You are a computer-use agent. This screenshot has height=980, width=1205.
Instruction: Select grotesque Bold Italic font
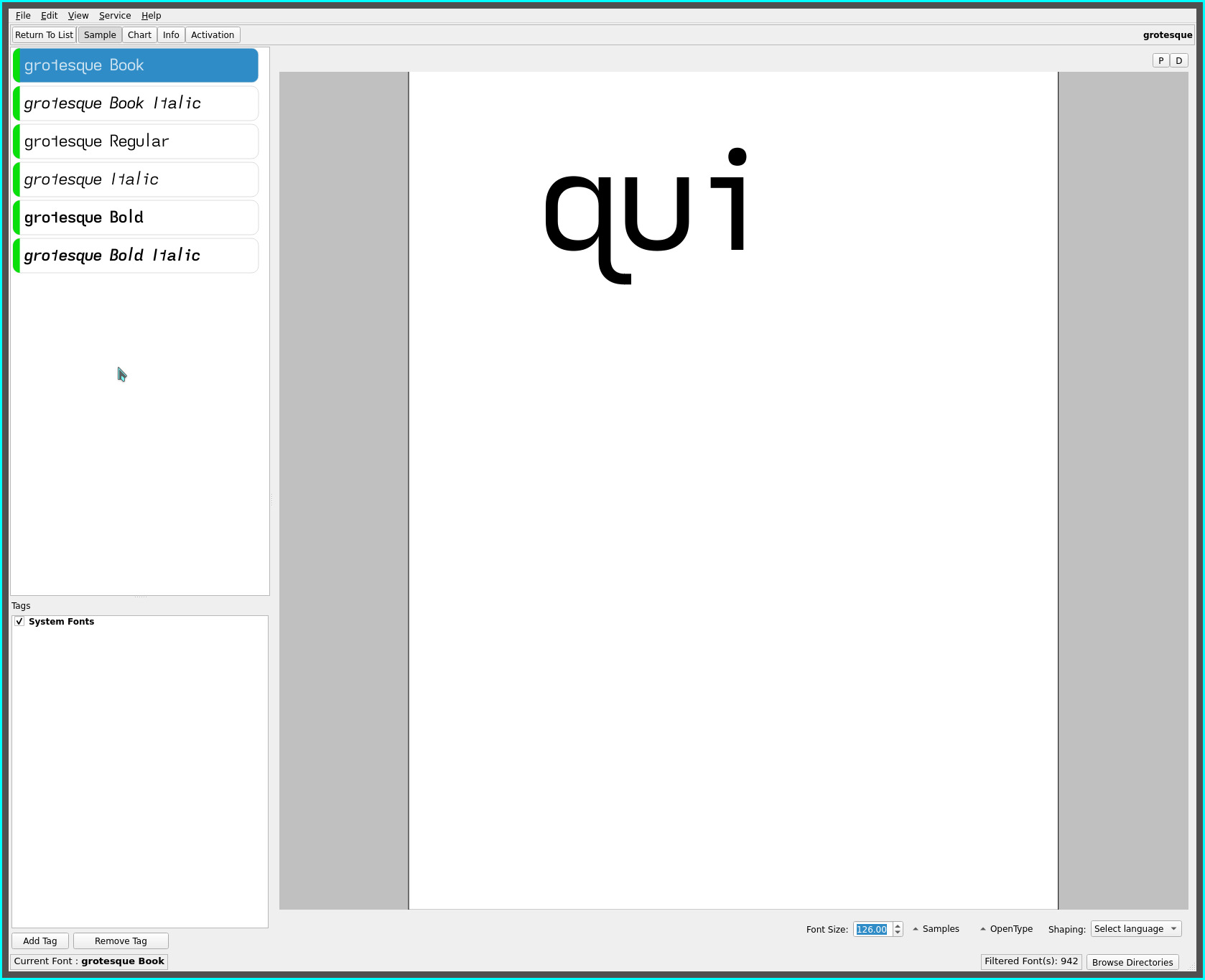pos(136,256)
